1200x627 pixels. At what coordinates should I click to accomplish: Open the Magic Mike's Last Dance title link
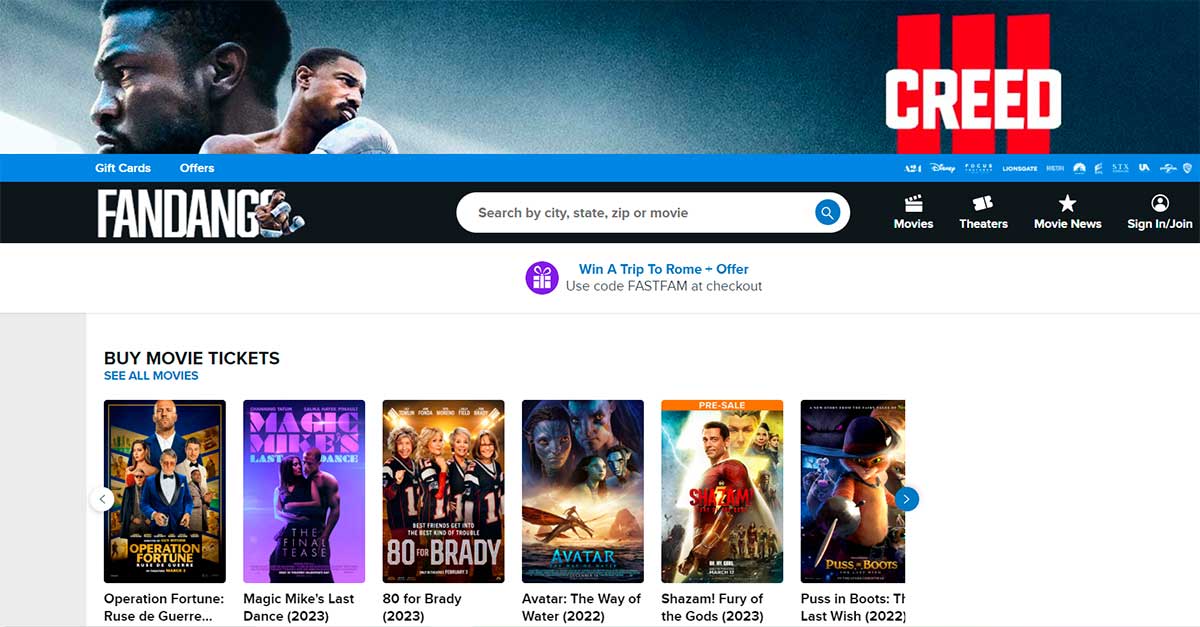[x=299, y=607]
